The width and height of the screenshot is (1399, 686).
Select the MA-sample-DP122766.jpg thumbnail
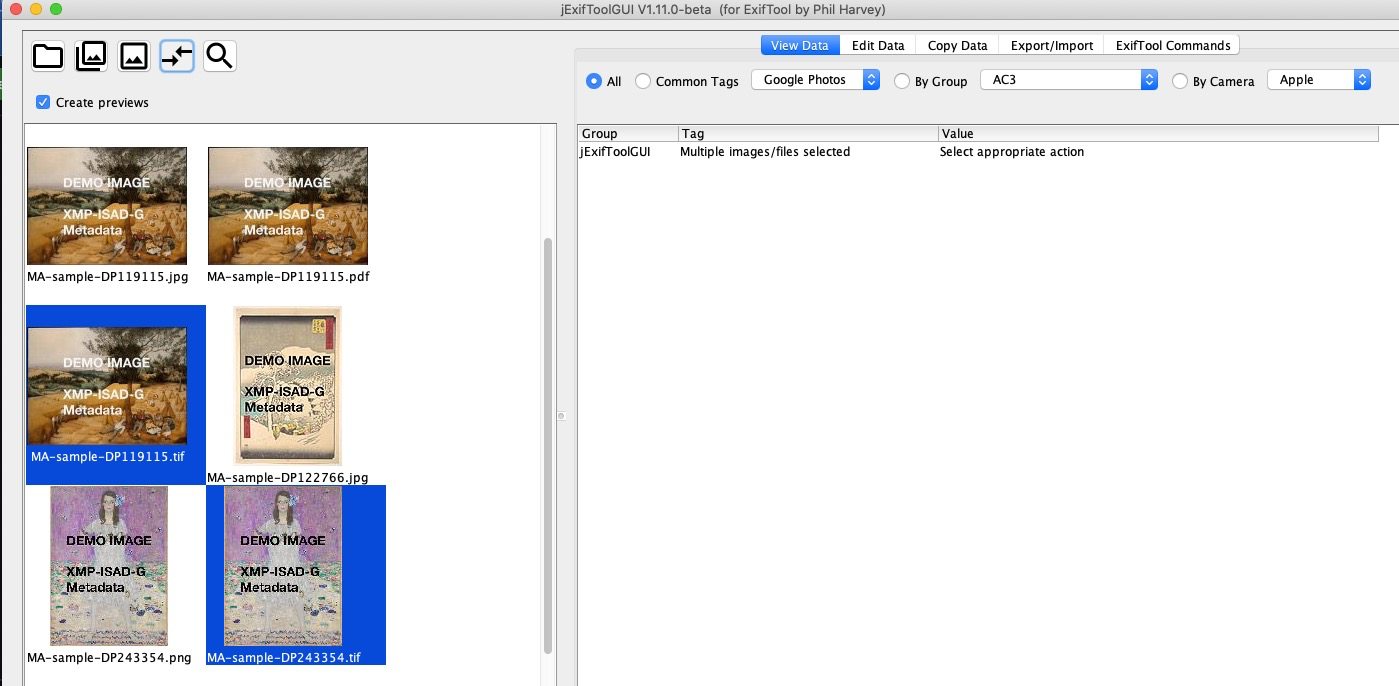point(287,385)
